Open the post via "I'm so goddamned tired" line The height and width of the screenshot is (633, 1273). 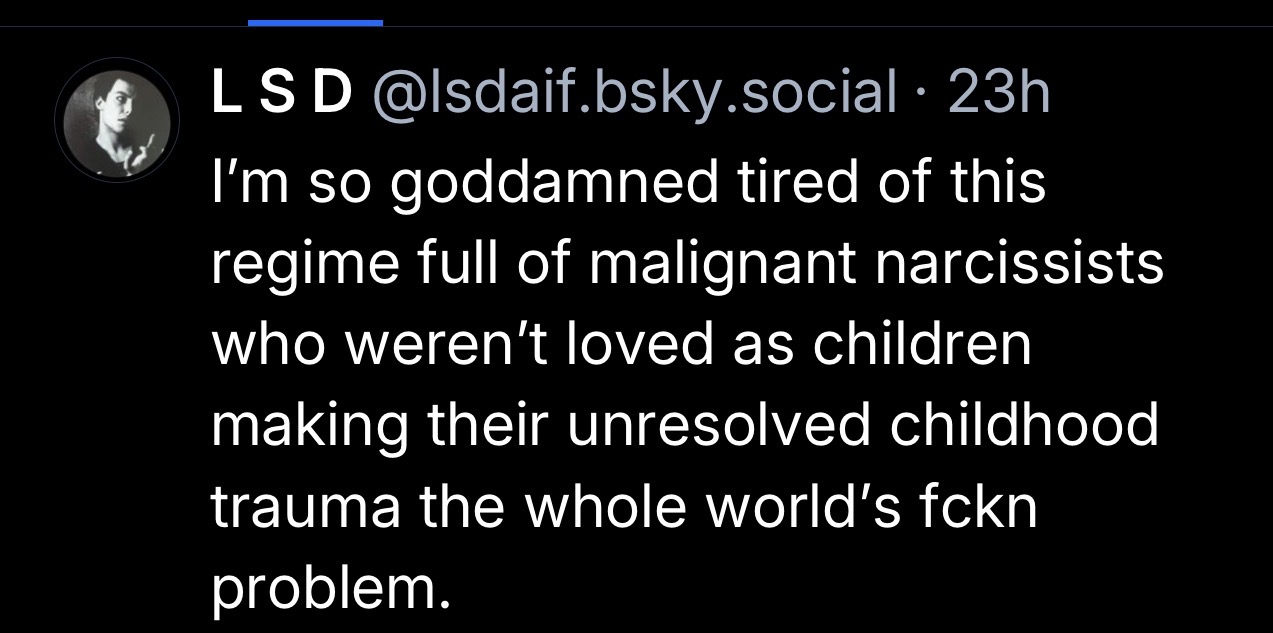628,183
